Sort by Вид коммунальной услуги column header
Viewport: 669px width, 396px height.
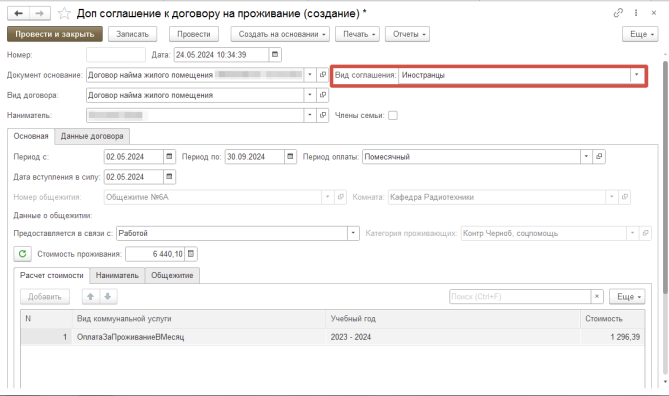[199, 319]
